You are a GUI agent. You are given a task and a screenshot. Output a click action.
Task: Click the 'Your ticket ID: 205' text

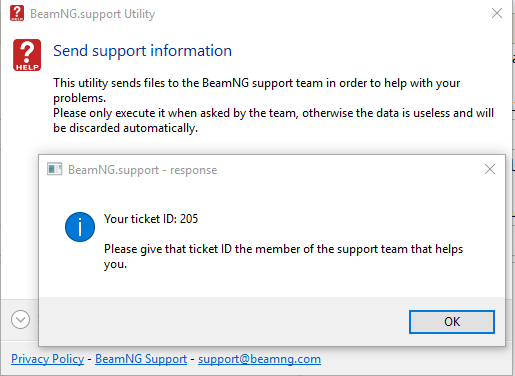tap(151, 219)
